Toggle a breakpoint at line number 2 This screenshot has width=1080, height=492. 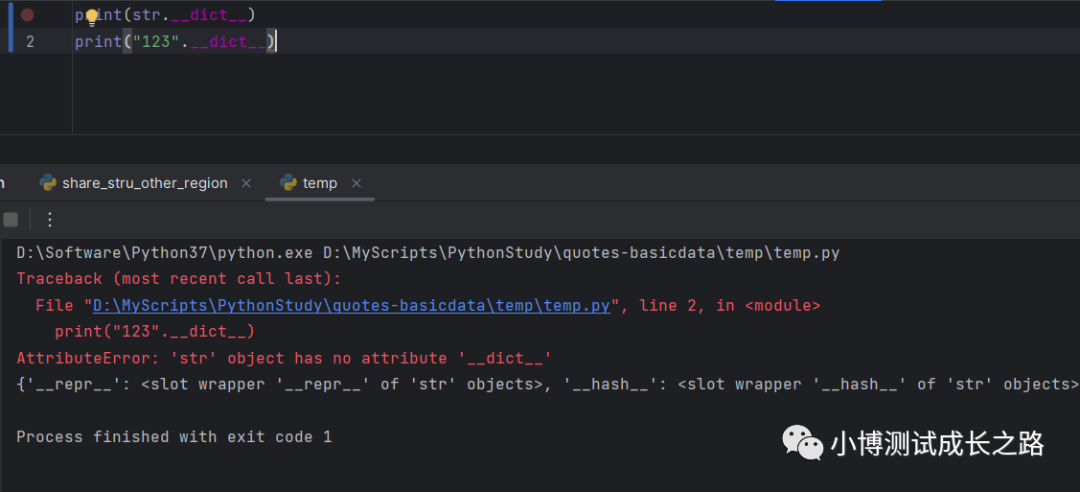pyautogui.click(x=30, y=41)
